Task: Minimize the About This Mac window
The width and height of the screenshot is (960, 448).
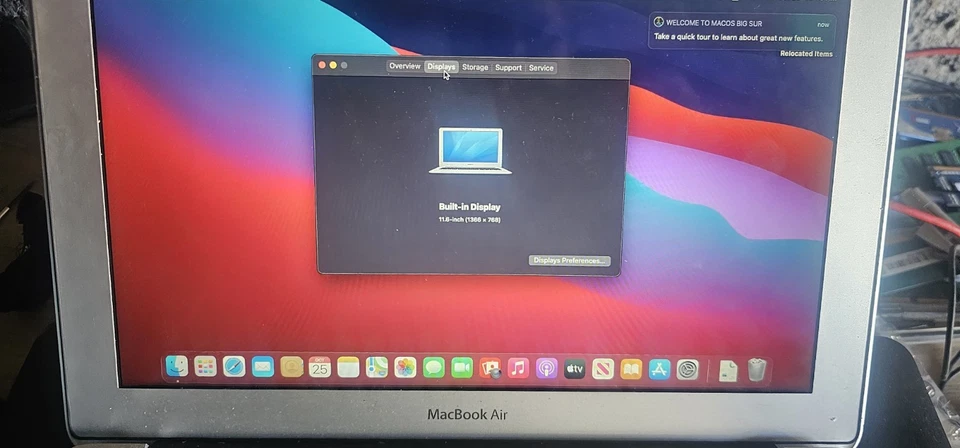Action: 333,65
